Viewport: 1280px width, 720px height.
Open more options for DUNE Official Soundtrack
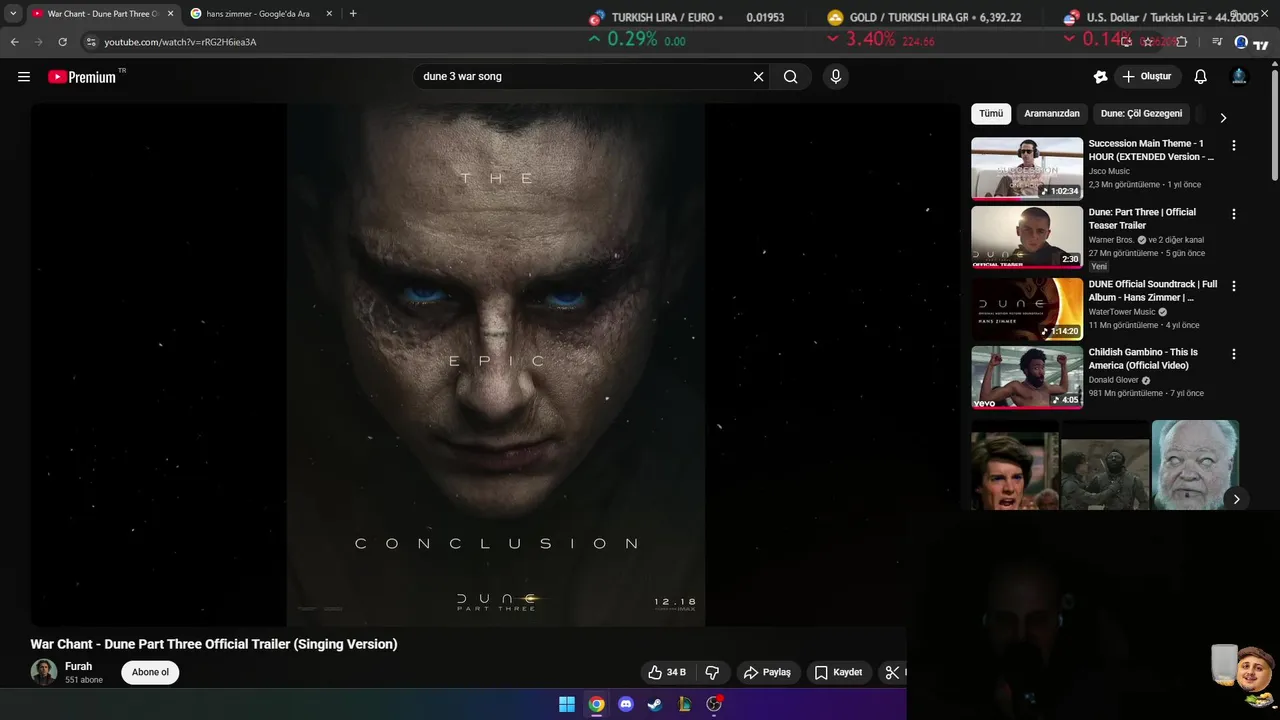tap(1233, 286)
